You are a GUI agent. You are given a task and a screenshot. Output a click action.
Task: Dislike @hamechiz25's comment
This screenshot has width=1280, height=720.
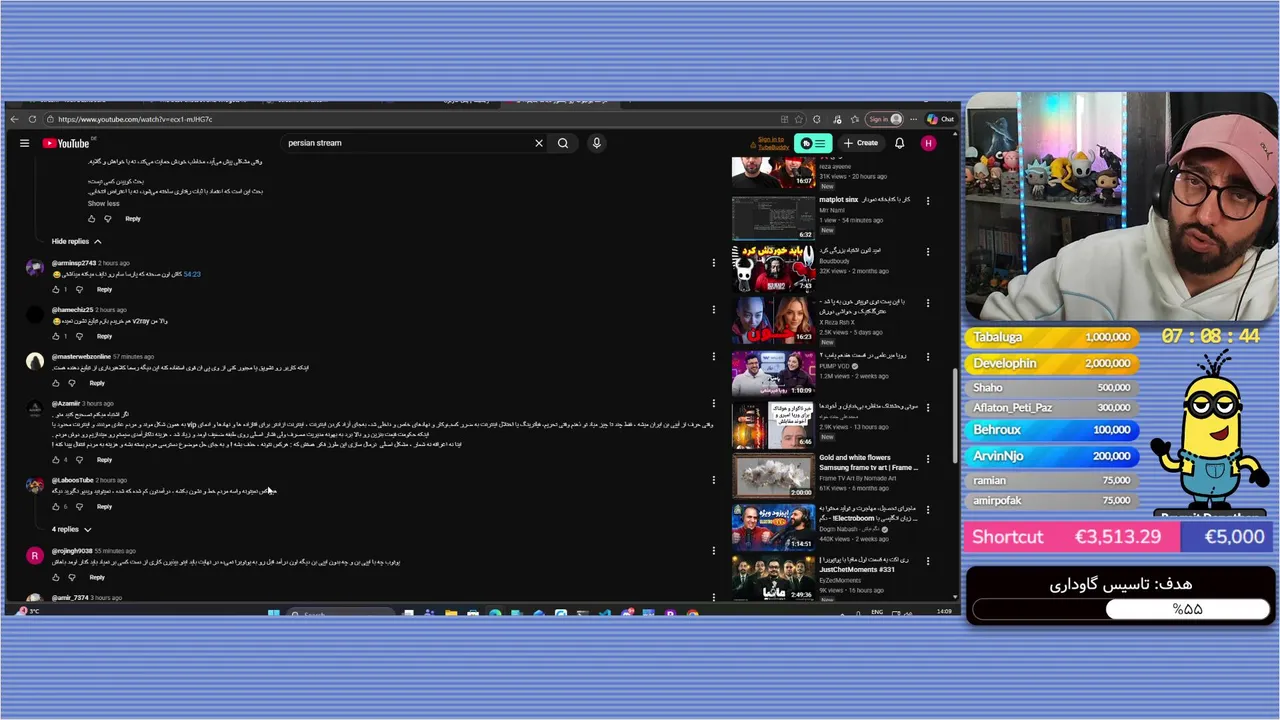(x=79, y=337)
